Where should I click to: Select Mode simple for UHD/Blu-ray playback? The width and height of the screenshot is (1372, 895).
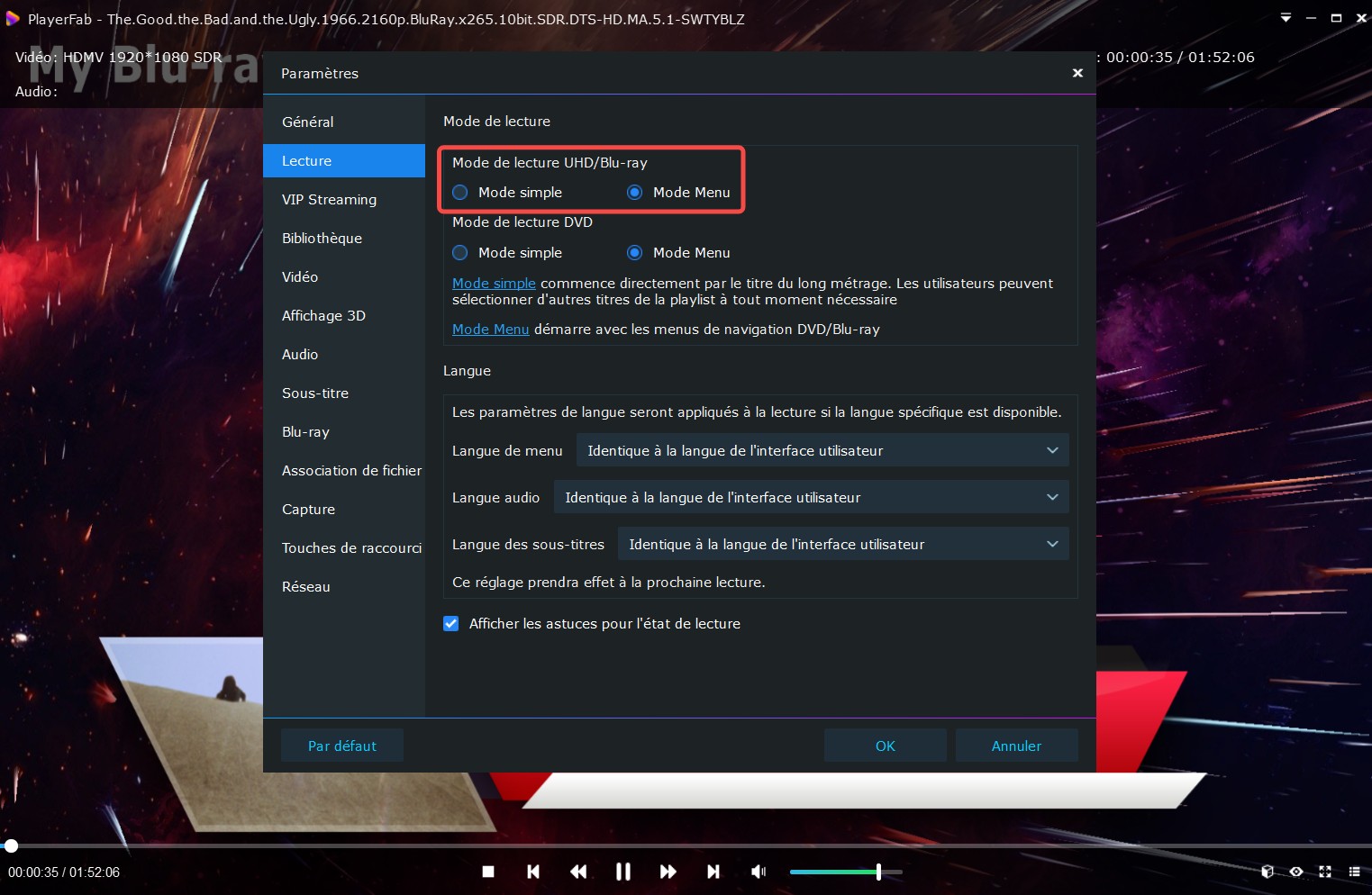point(459,192)
